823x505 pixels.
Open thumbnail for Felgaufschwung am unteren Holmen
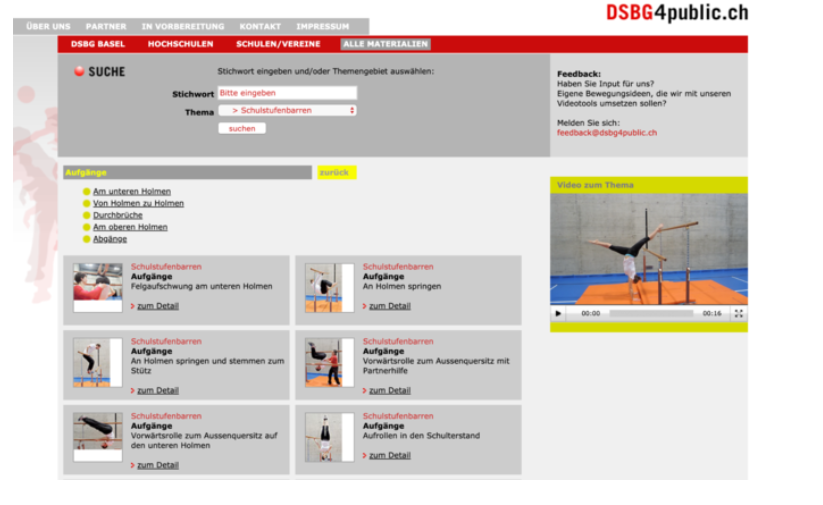[x=97, y=287]
